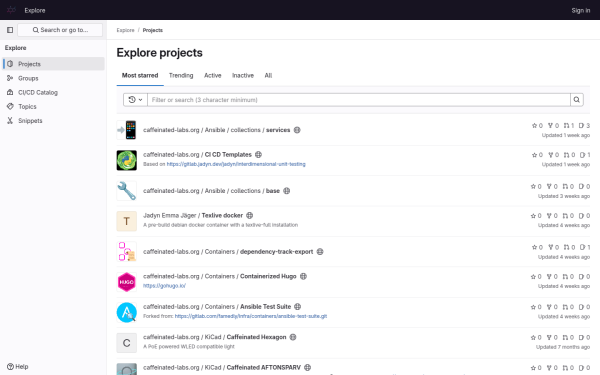Click the GitLab logo in header

click(x=11, y=10)
